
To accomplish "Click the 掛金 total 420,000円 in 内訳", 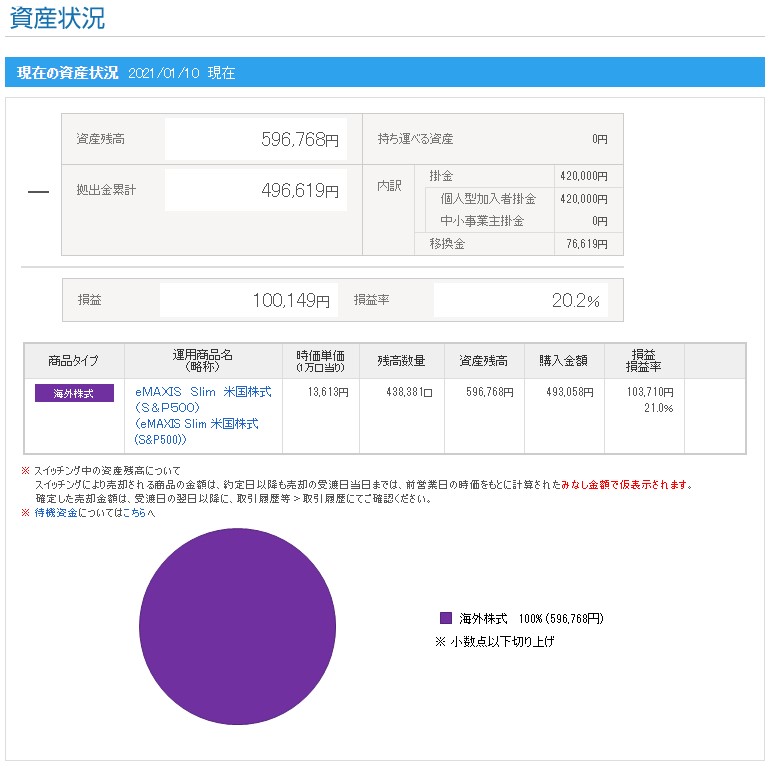I will click(584, 176).
